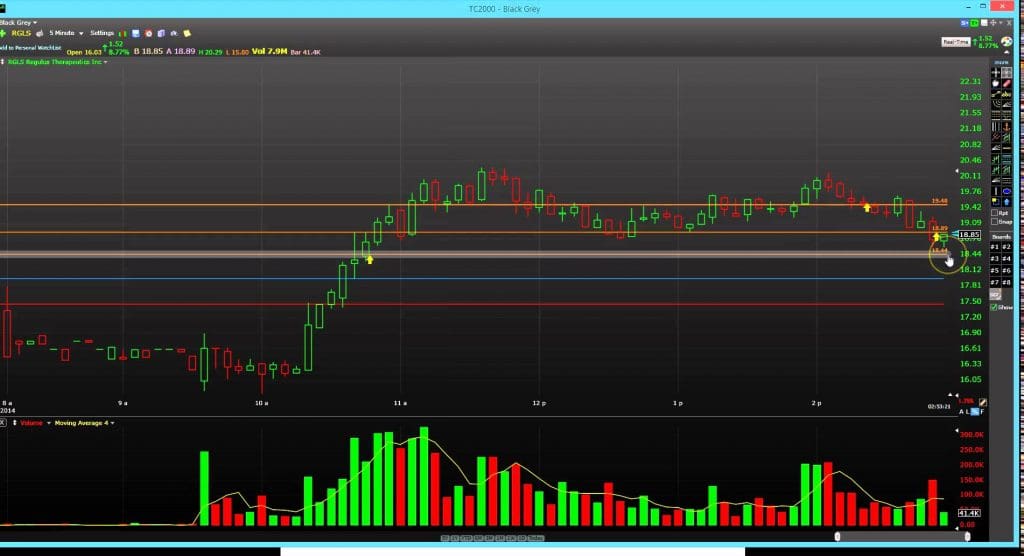Select the red eraser tool
The width and height of the screenshot is (1024, 556).
click(x=1006, y=84)
